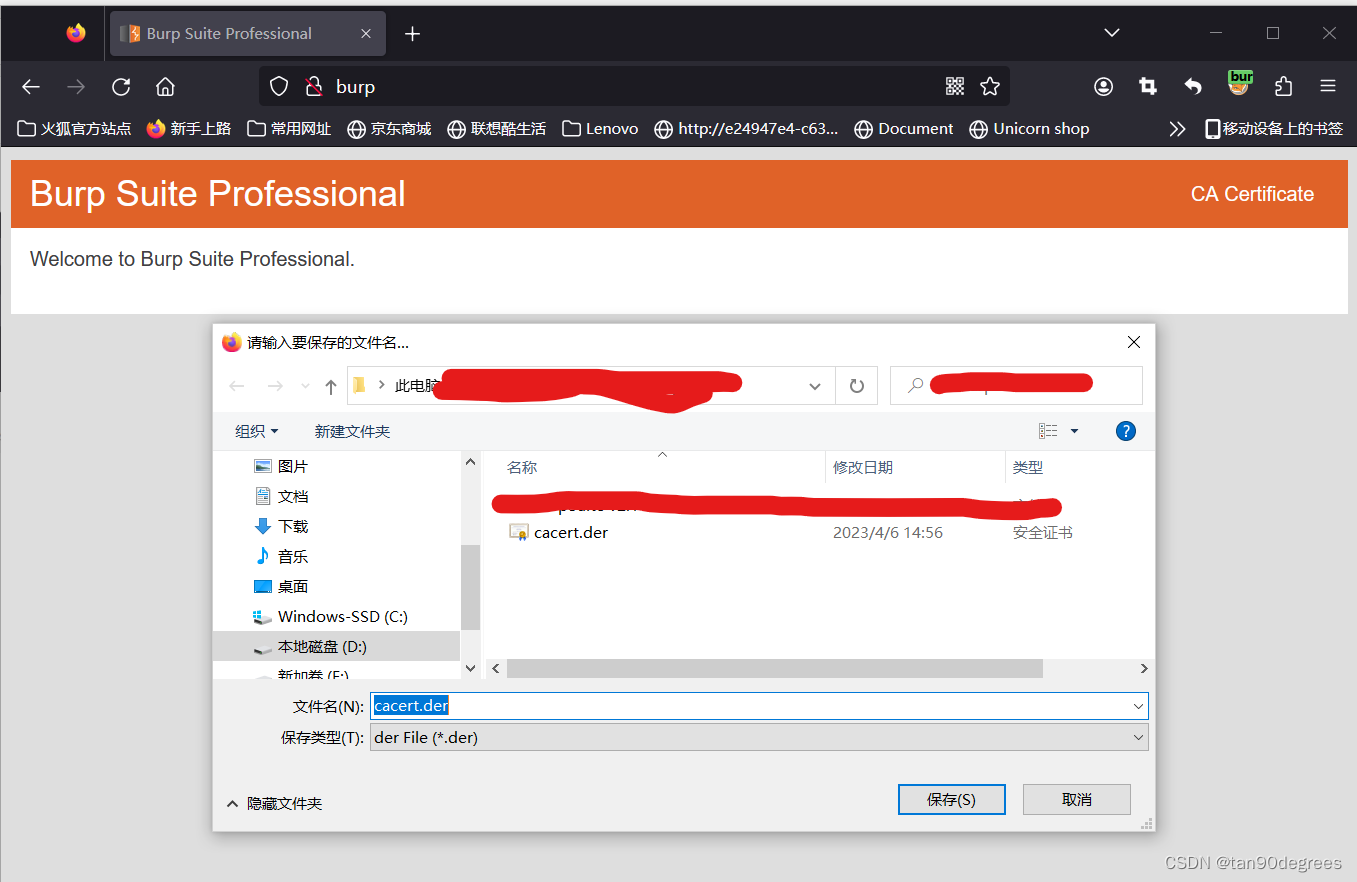Collapse folders with 隐藏文件夹
The width and height of the screenshot is (1357, 882).
pos(275,803)
